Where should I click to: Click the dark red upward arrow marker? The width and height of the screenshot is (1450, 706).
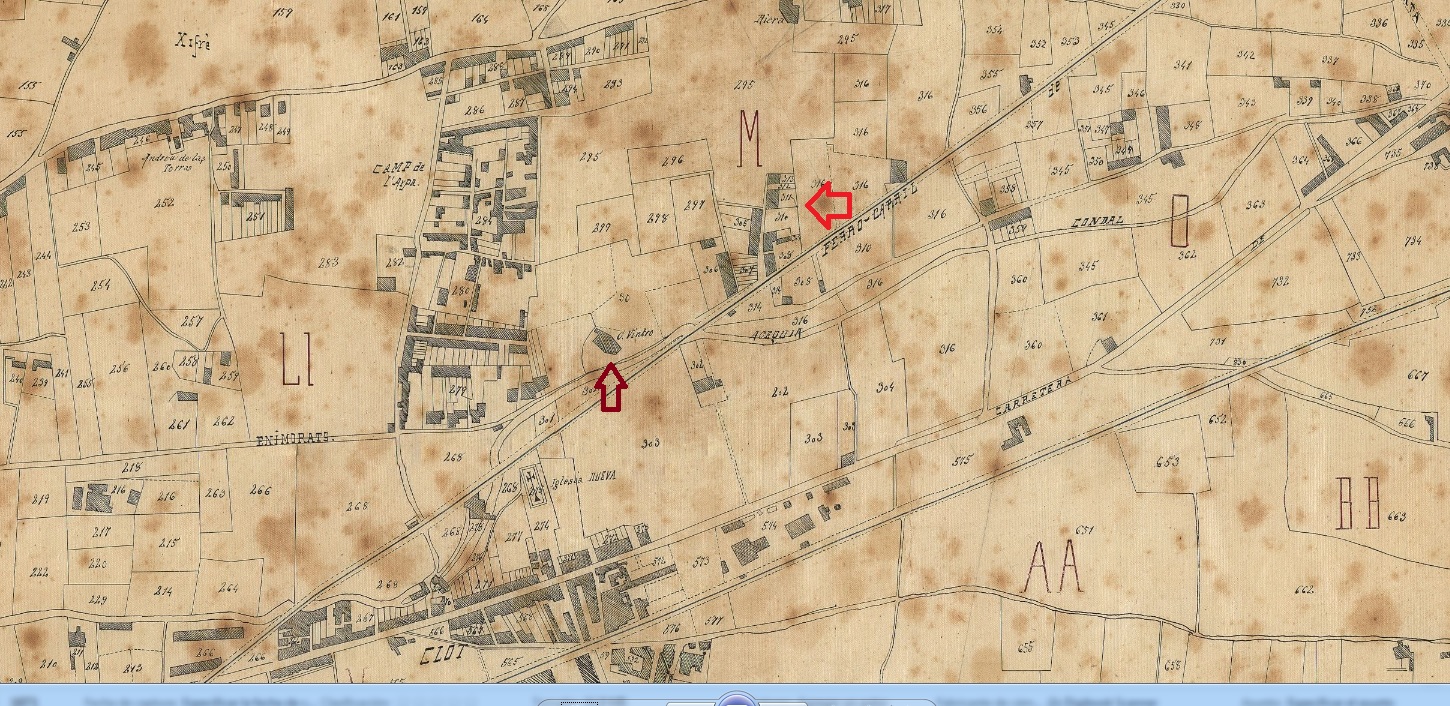point(611,387)
